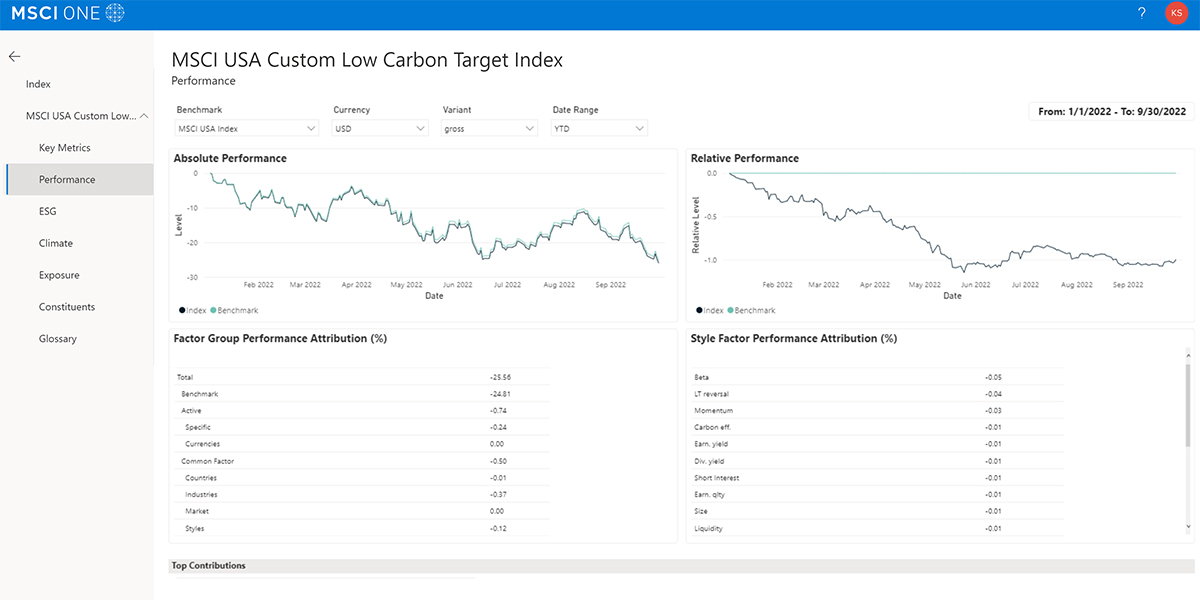Open the KS user avatar menu
This screenshot has width=1200, height=600.
pos(1176,13)
